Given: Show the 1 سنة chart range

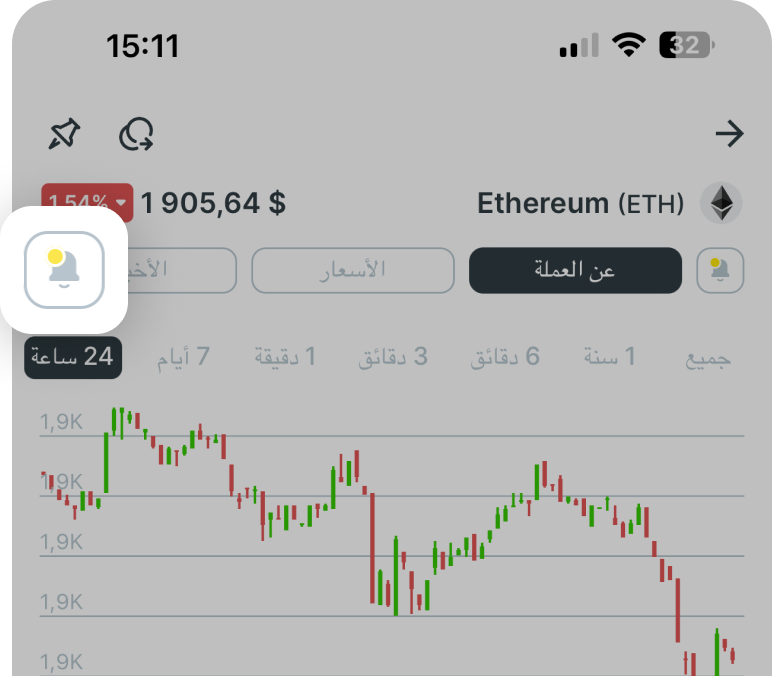Looking at the screenshot, I should (x=610, y=357).
